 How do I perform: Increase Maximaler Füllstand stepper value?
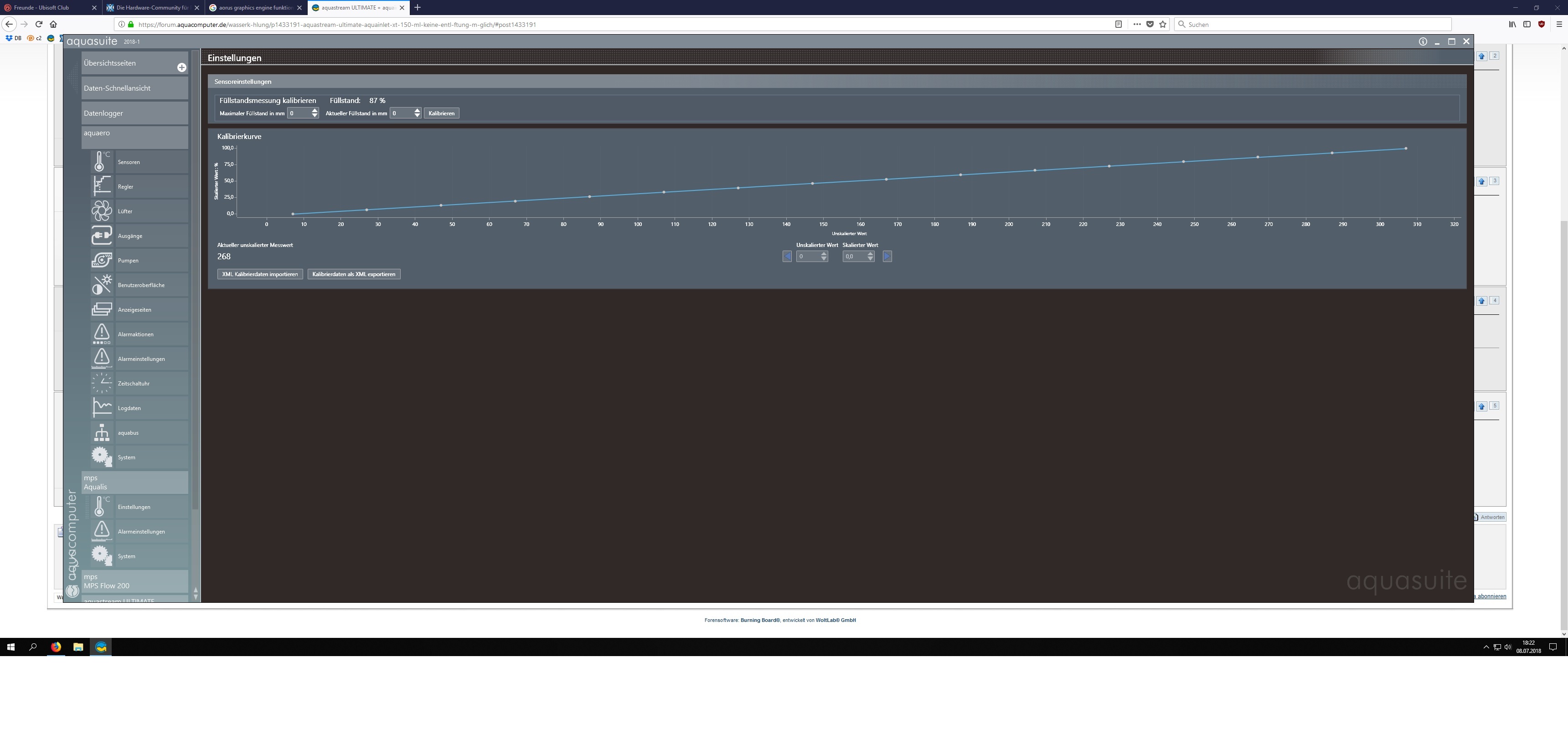tap(315, 110)
